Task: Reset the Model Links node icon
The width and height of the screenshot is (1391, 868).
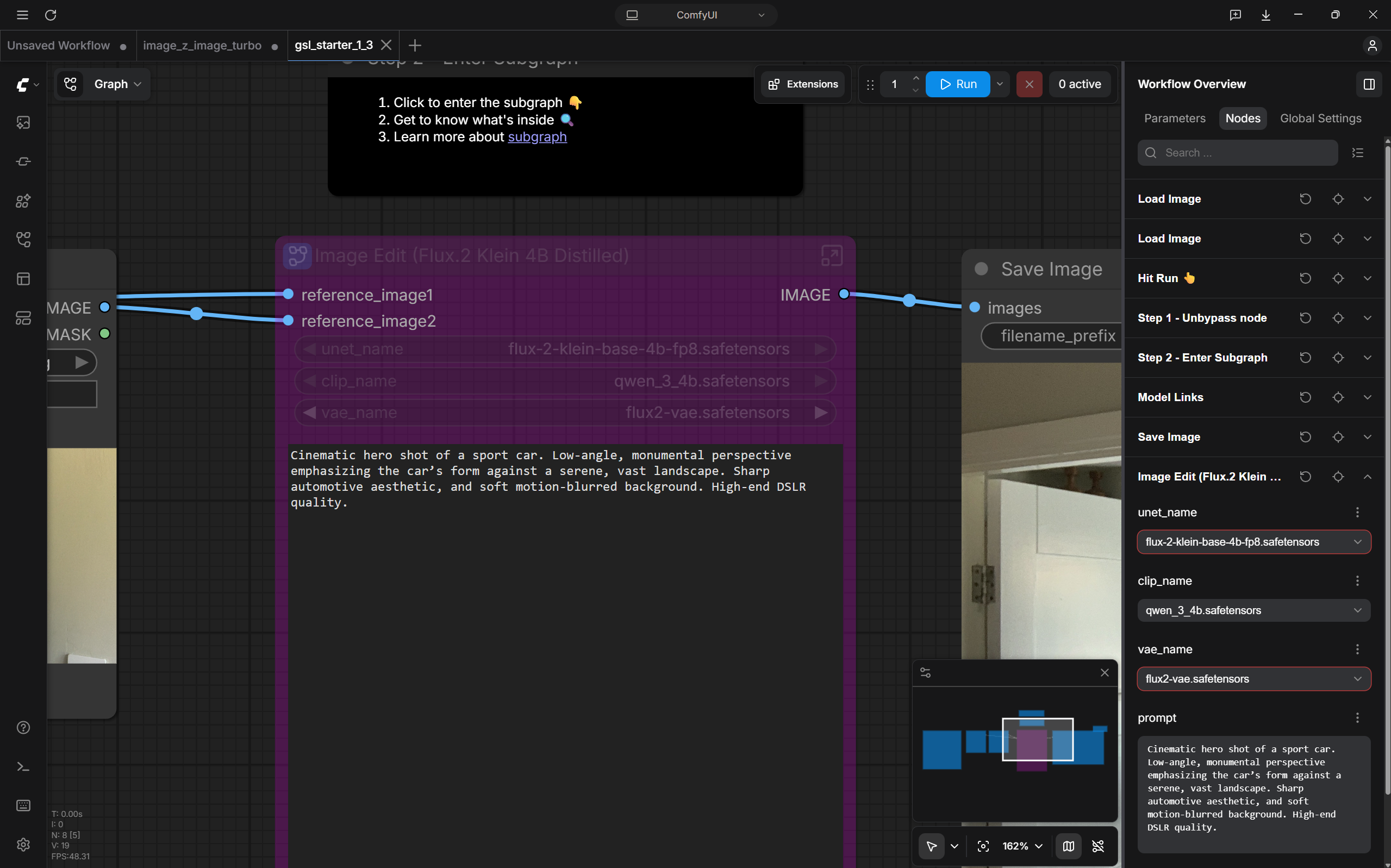Action: tap(1305, 397)
